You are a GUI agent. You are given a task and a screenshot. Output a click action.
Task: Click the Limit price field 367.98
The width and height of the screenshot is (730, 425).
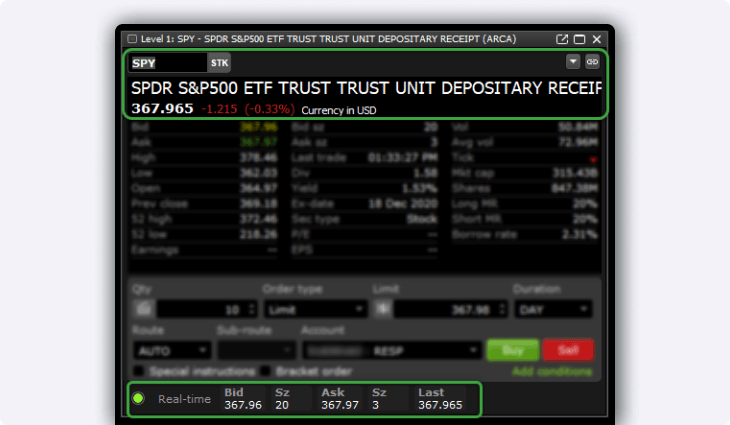pos(451,310)
